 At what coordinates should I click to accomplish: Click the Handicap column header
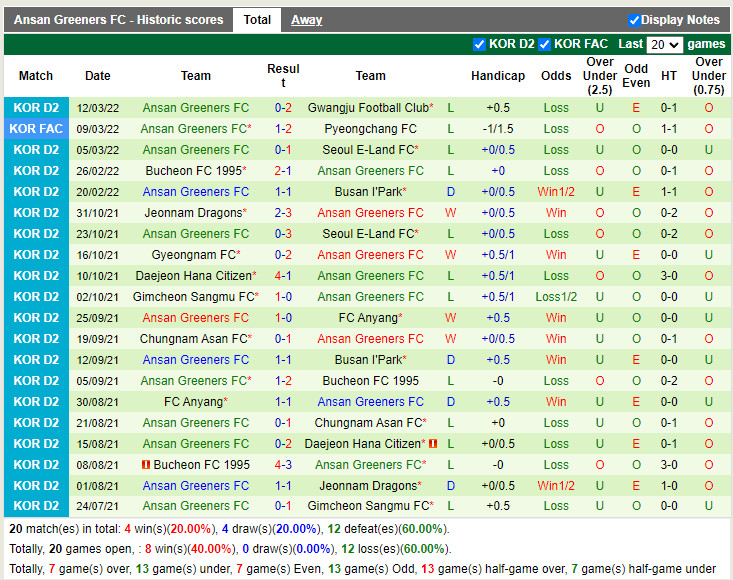tap(497, 76)
